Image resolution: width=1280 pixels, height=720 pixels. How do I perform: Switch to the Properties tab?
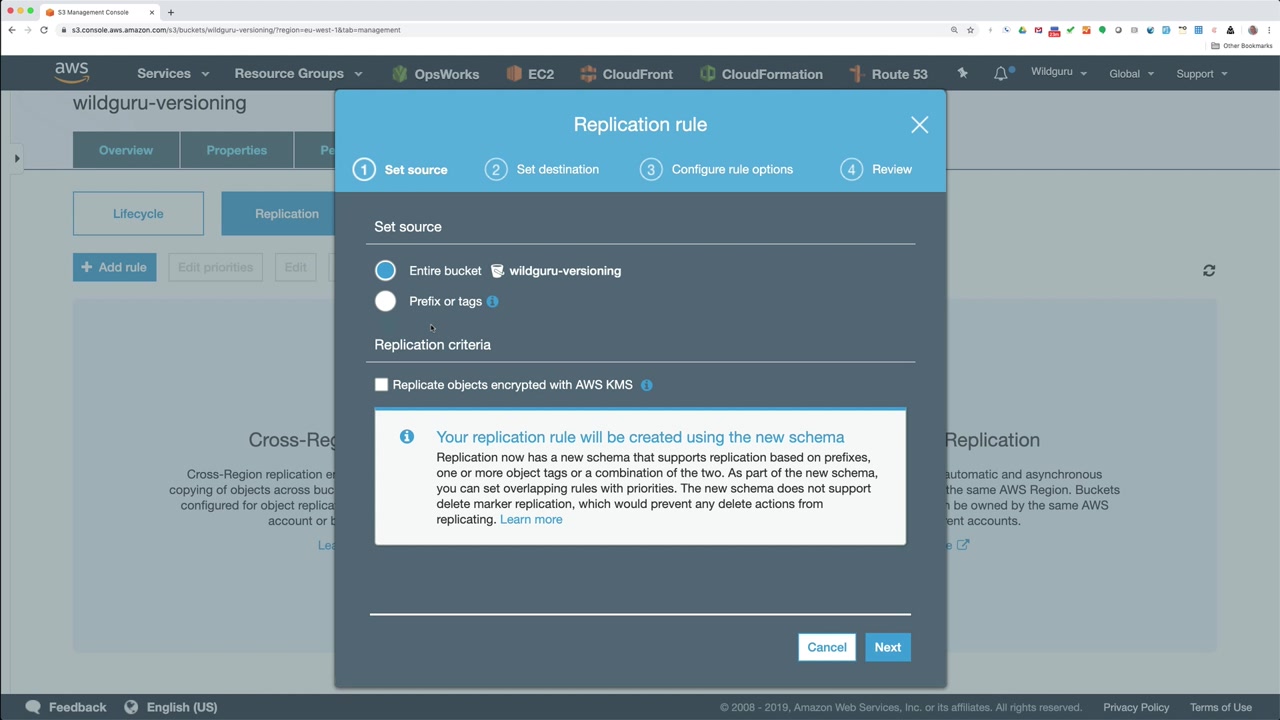point(237,150)
